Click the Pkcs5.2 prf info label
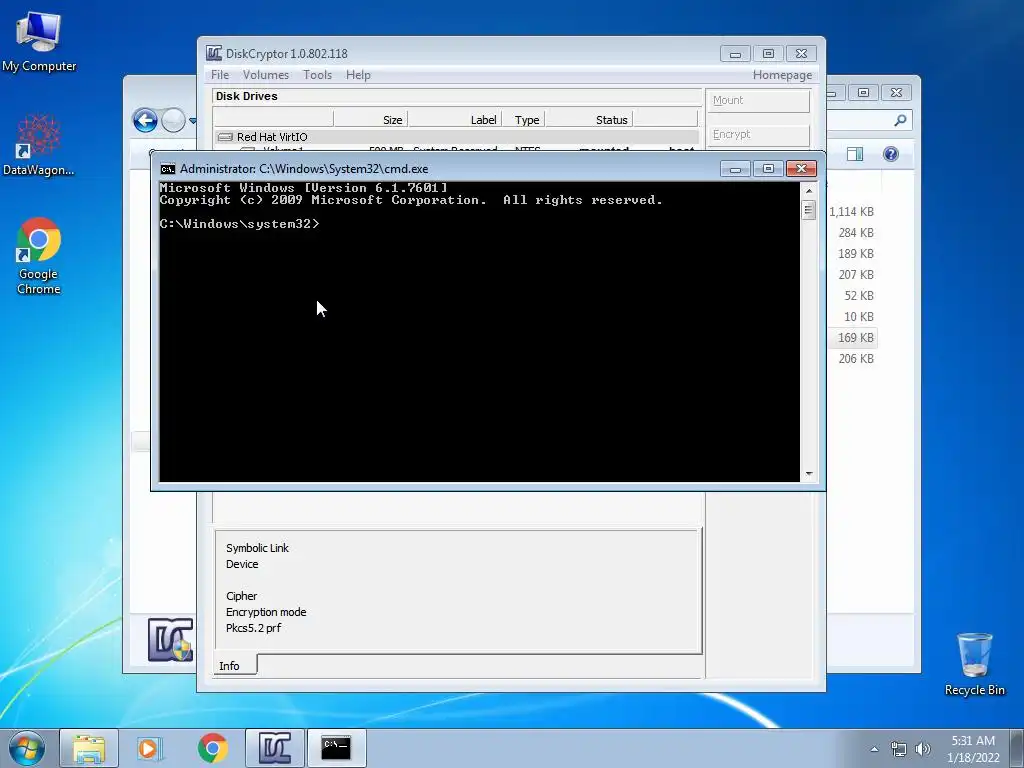This screenshot has width=1024, height=768. coord(253,628)
